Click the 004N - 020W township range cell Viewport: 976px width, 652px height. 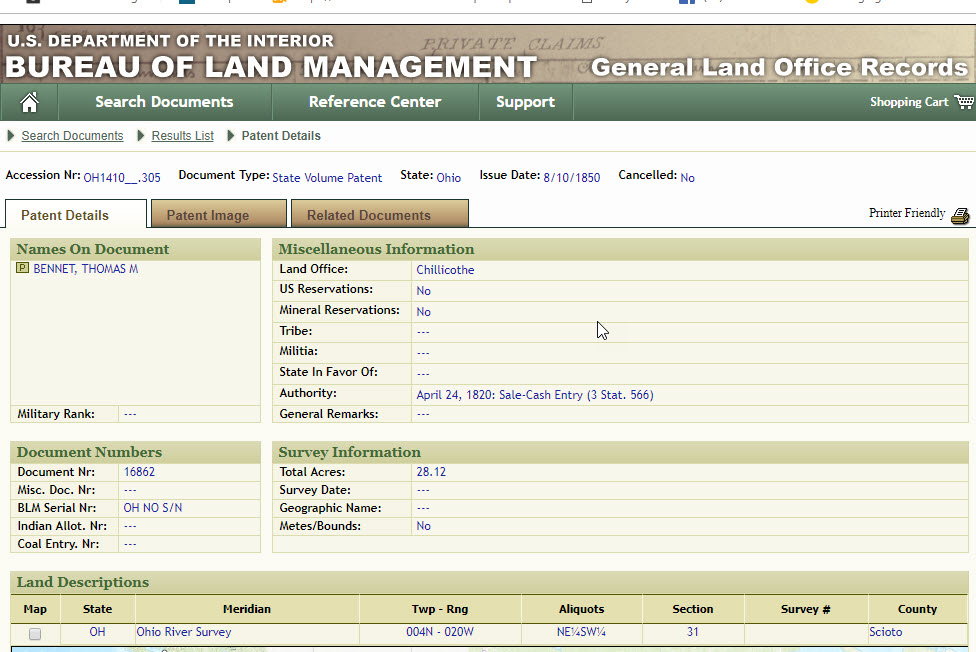click(x=440, y=632)
